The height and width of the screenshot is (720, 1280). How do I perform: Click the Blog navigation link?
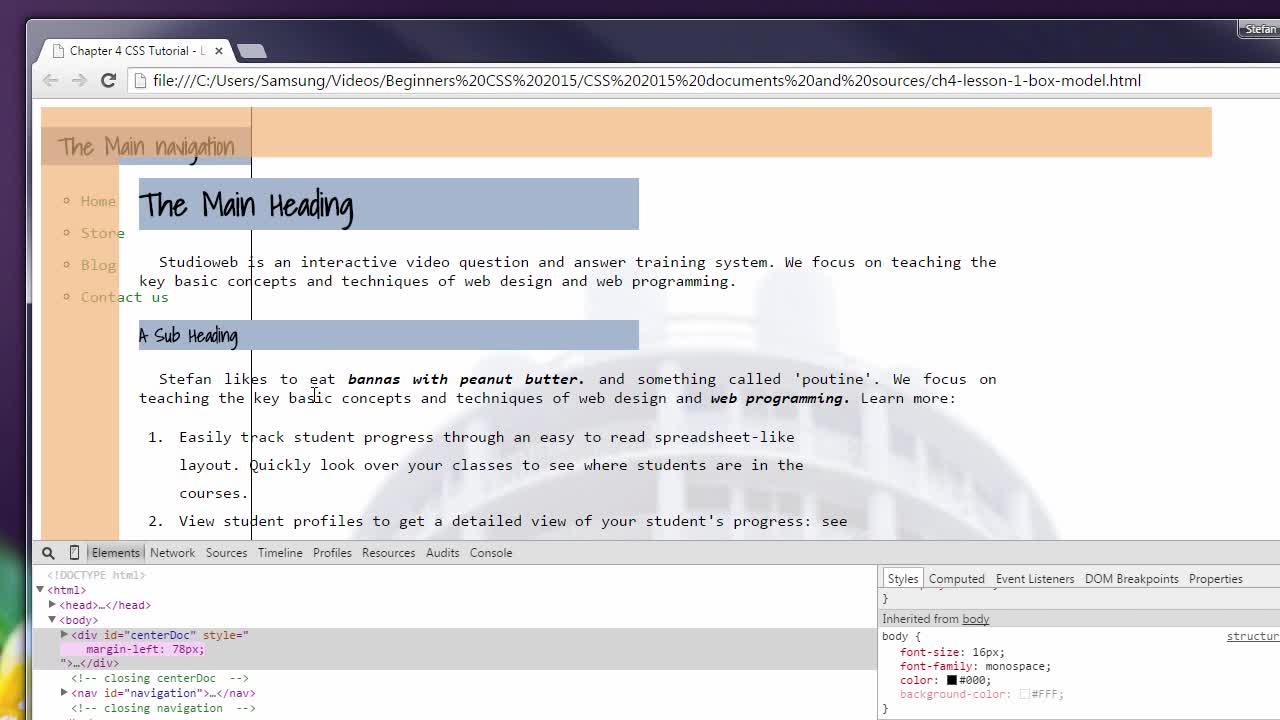point(98,265)
